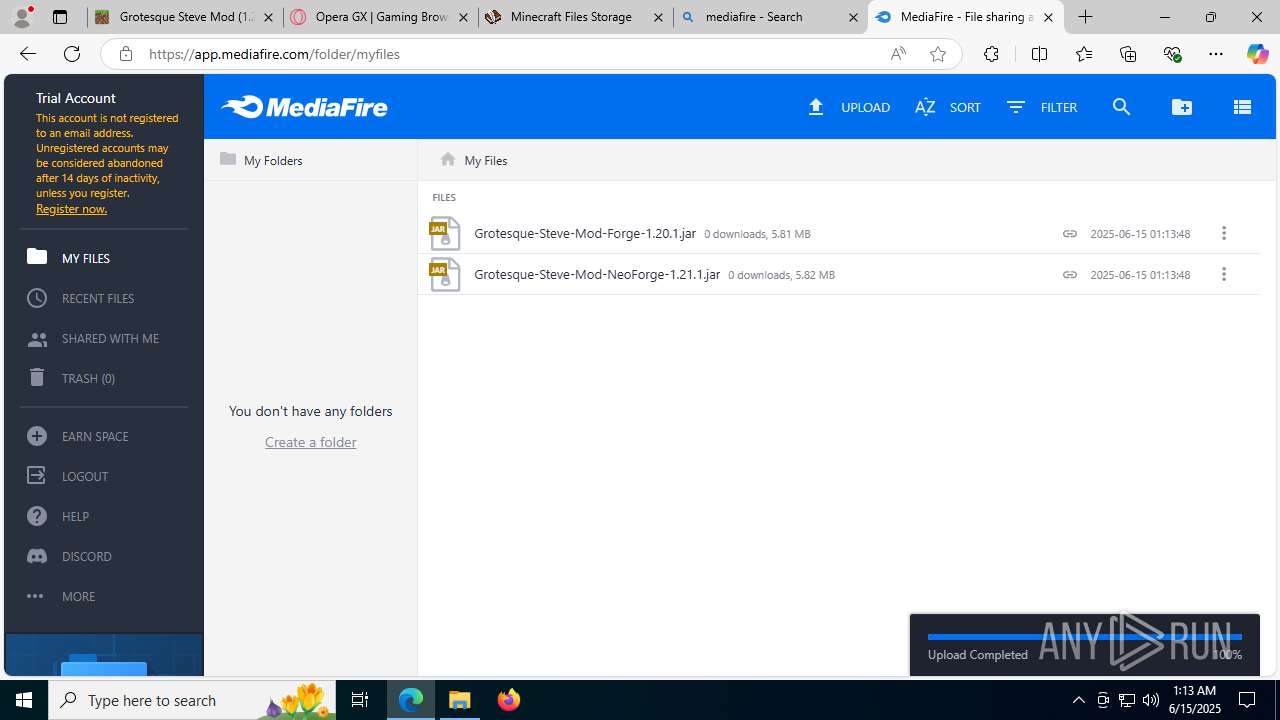Click JAR file icon for NeoForge-1.21.1
1280x720 pixels.
pos(444,274)
